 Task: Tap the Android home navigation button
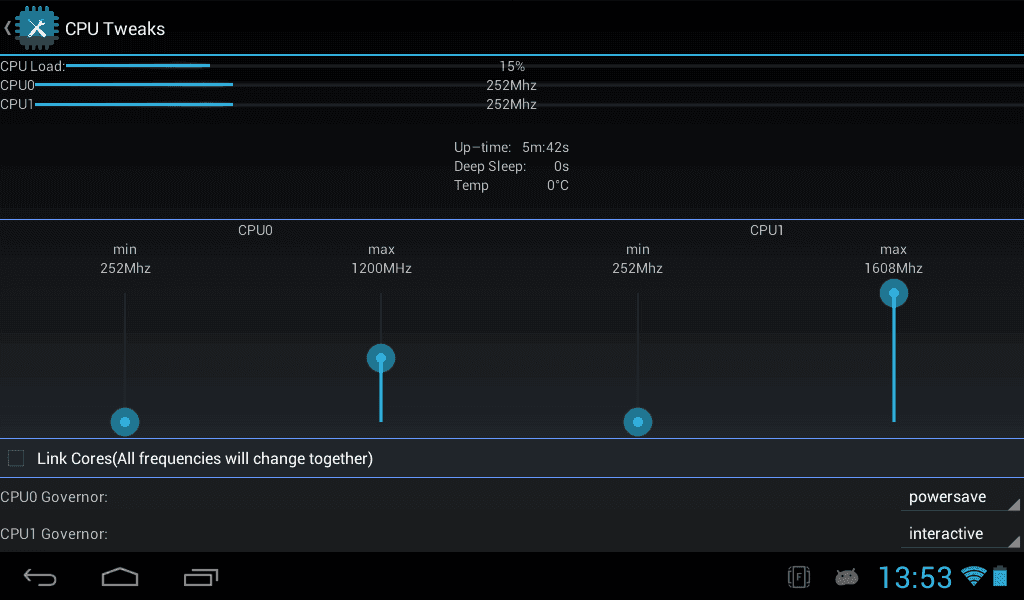point(120,577)
